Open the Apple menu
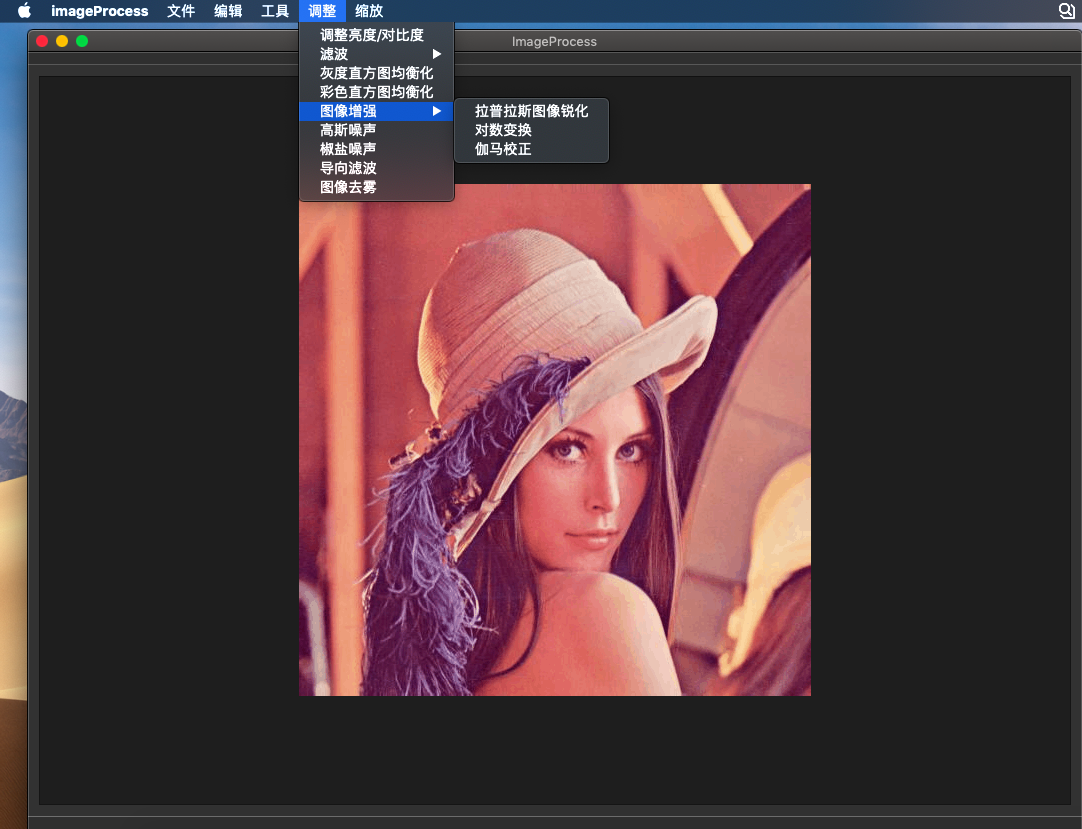1082x829 pixels. pyautogui.click(x=24, y=10)
